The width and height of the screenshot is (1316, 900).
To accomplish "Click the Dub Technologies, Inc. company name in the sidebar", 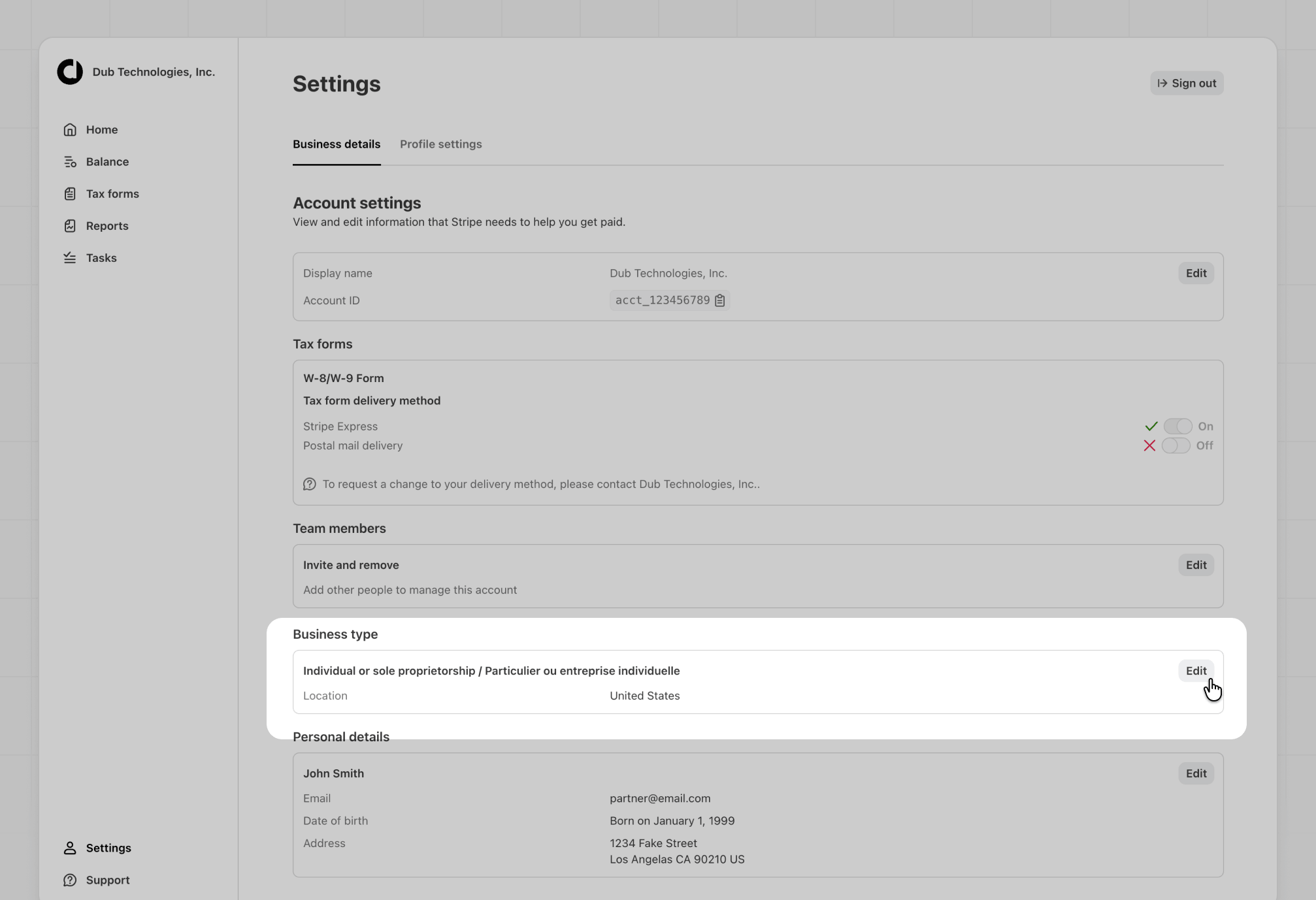I will pos(154,72).
